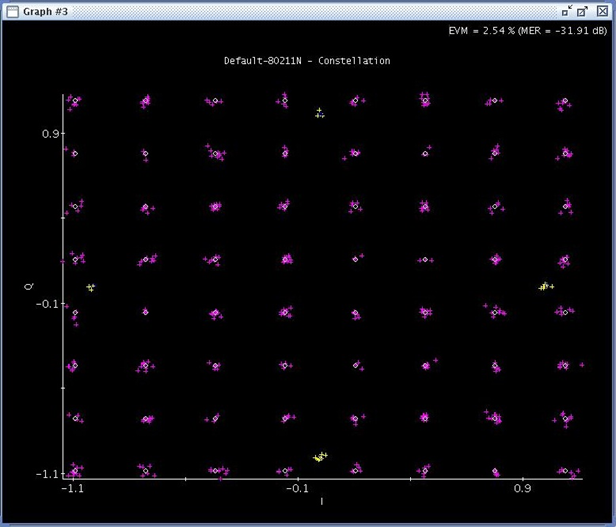Click the I axis label
616x527 pixels.
[x=322, y=501]
